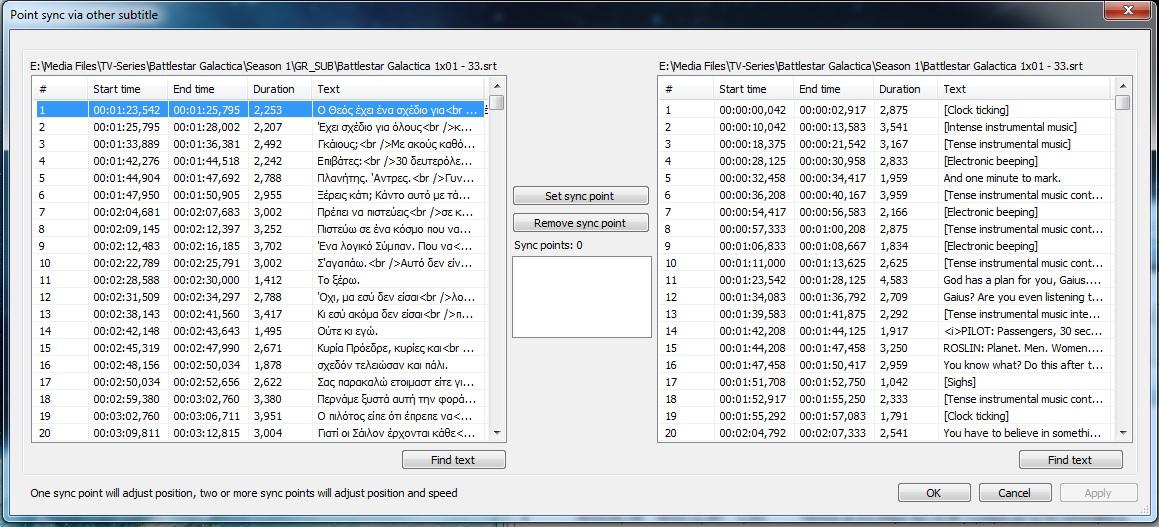Image resolution: width=1159 pixels, height=527 pixels.
Task: Select left row 16 starting 00:02:48,156
Action: [x=259, y=365]
